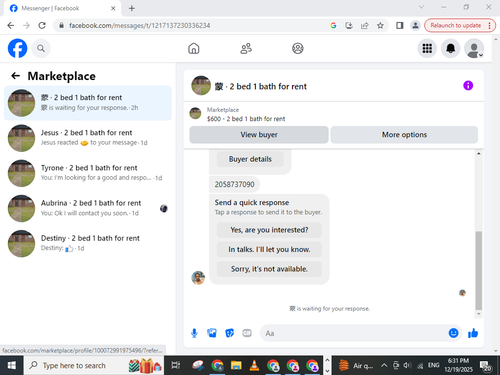Image resolution: width=500 pixels, height=375 pixels.
Task: Close the Messenger | Facebook tab
Action: [113, 8]
